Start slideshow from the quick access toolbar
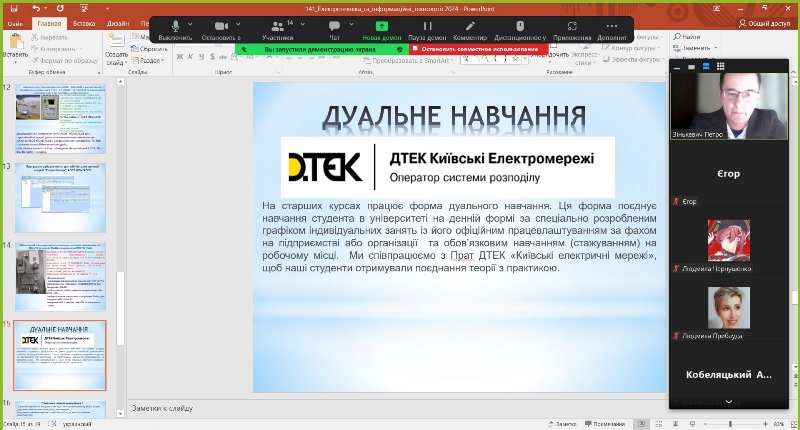 tap(83, 9)
